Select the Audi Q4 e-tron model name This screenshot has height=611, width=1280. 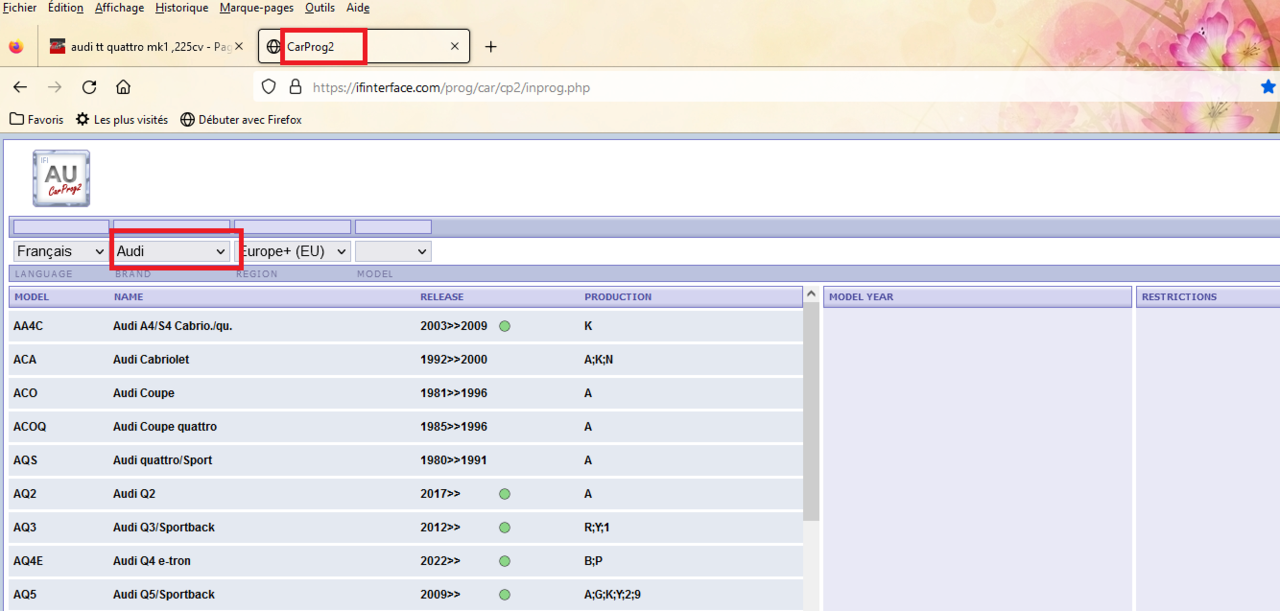[152, 561]
